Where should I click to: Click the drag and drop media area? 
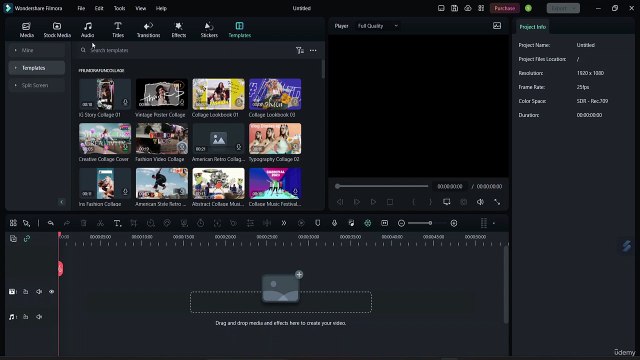pos(281,302)
